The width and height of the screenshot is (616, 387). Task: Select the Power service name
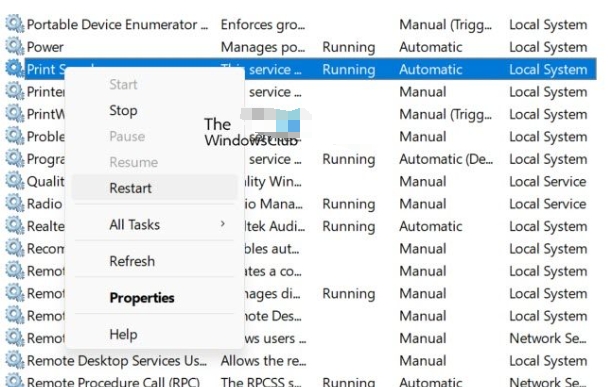[45, 47]
